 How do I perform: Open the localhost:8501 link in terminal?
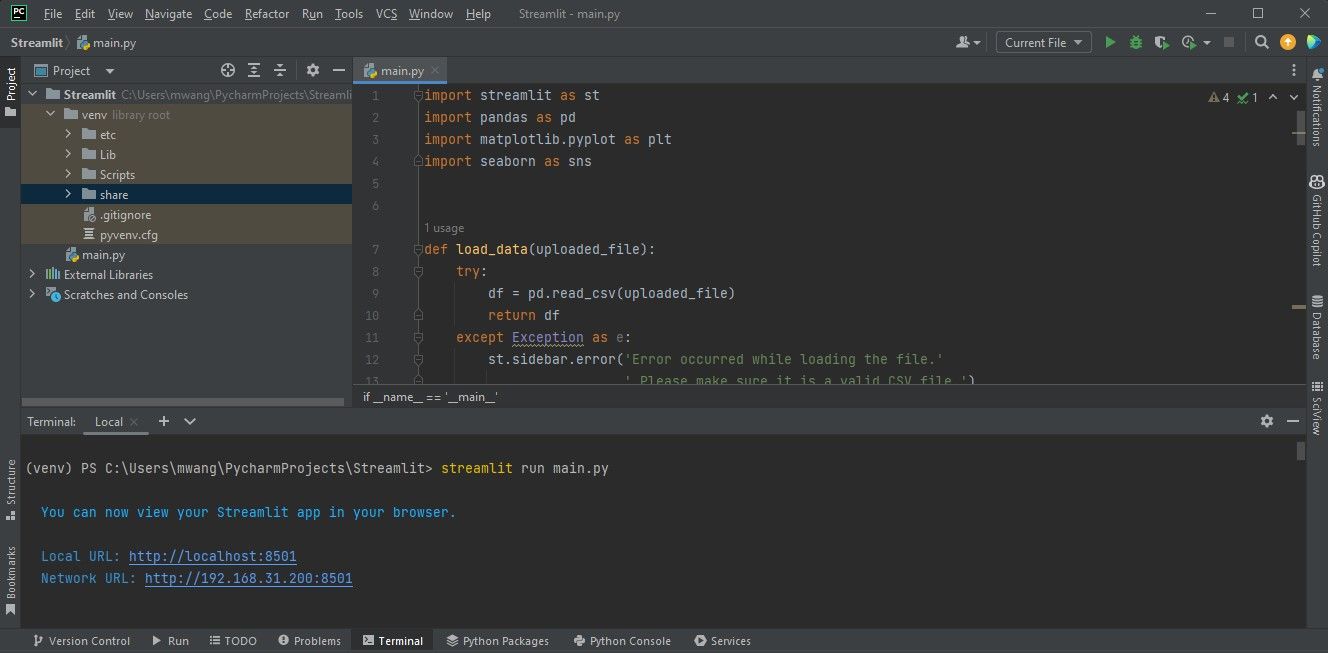tap(212, 556)
